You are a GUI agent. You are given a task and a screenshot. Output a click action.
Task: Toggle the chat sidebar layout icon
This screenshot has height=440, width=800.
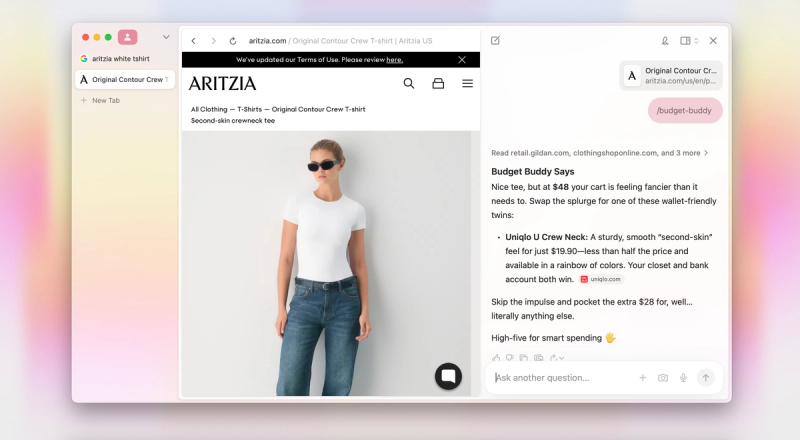coord(685,41)
